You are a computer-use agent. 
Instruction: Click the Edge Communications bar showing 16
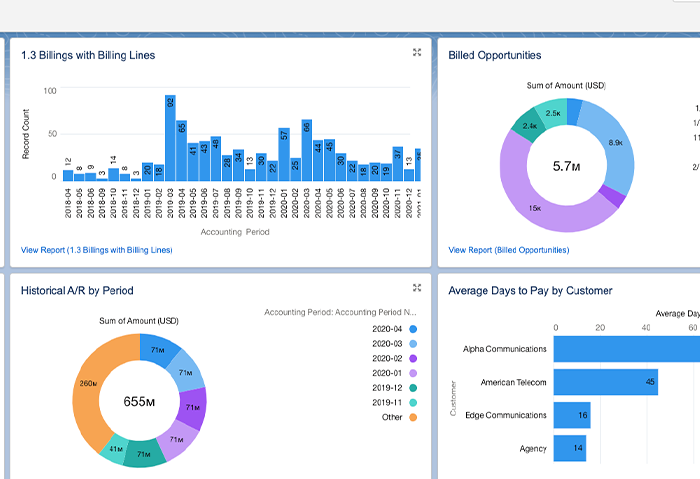[572, 415]
